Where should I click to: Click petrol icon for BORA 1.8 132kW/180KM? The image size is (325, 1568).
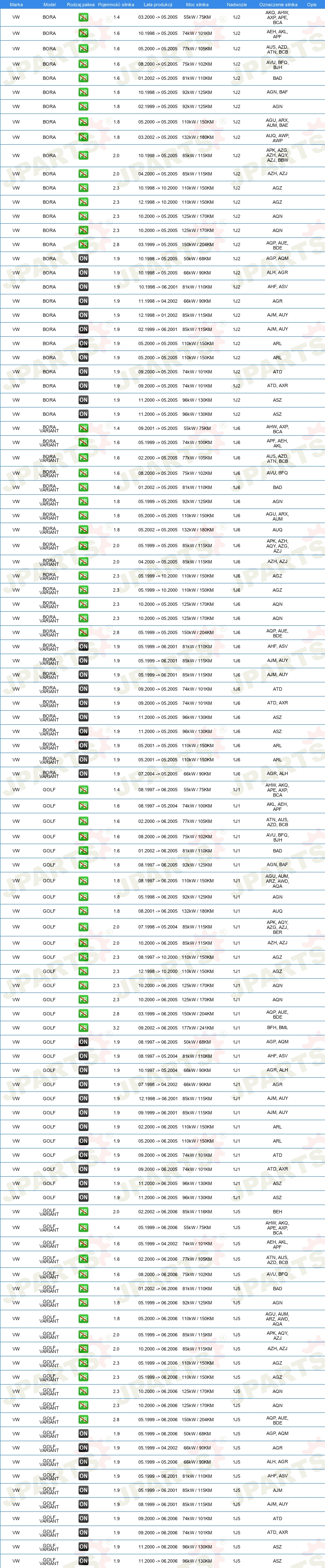pos(84,138)
